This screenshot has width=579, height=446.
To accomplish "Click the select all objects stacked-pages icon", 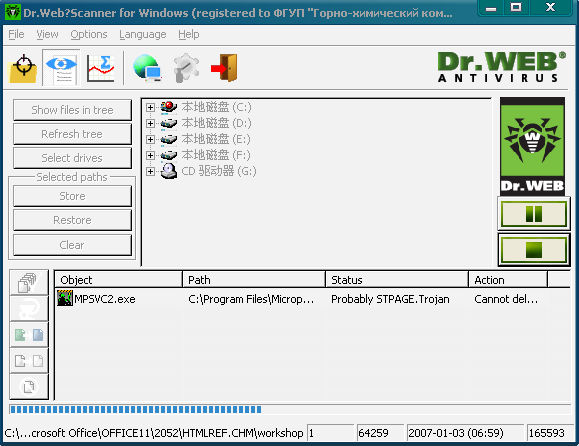I will point(28,282).
